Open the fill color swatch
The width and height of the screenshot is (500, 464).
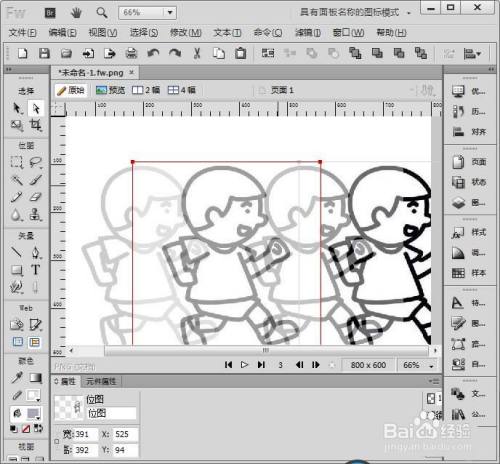[x=34, y=414]
